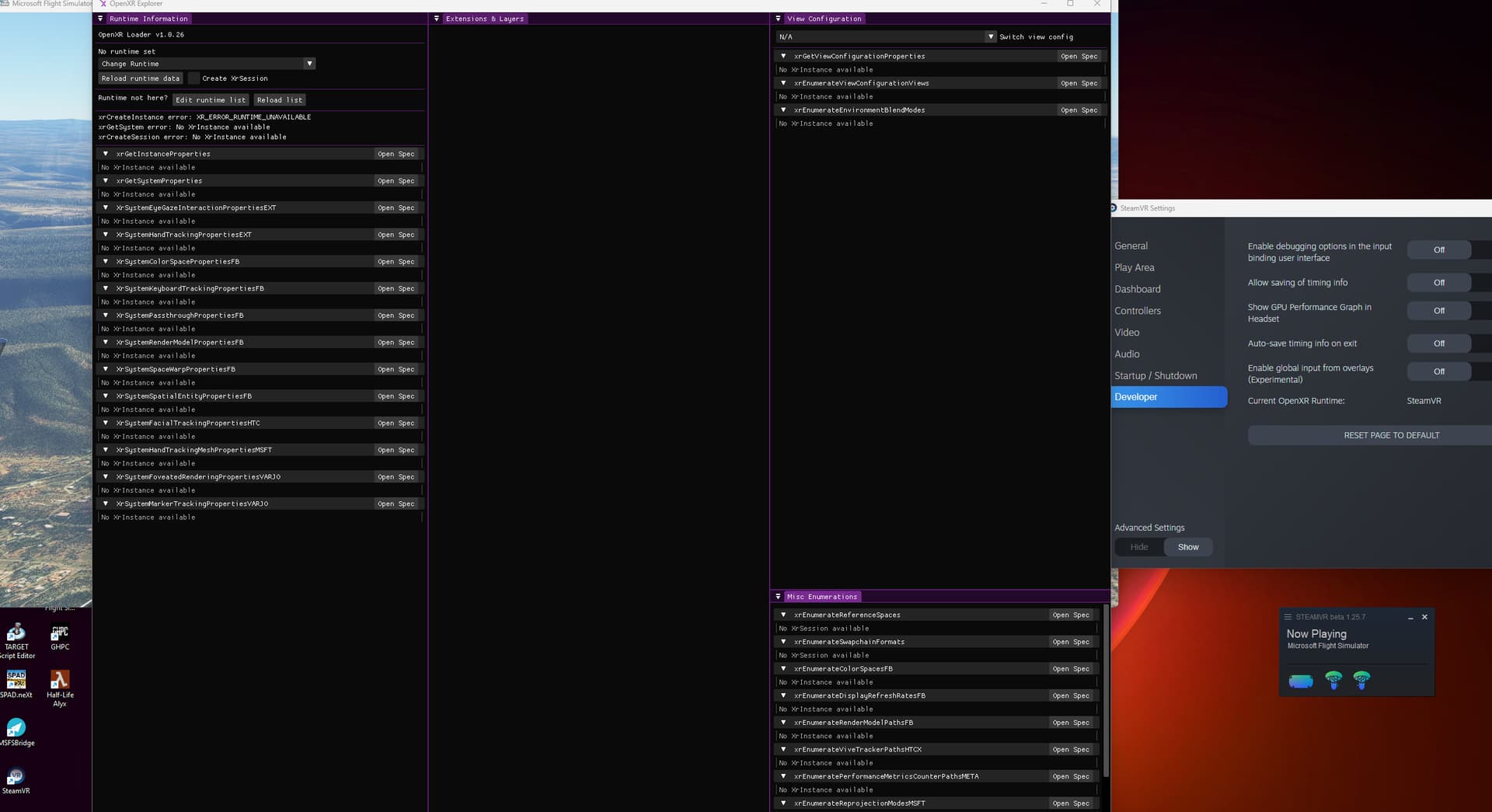The width and height of the screenshot is (1492, 812).
Task: Click Reload list button
Action: [280, 99]
